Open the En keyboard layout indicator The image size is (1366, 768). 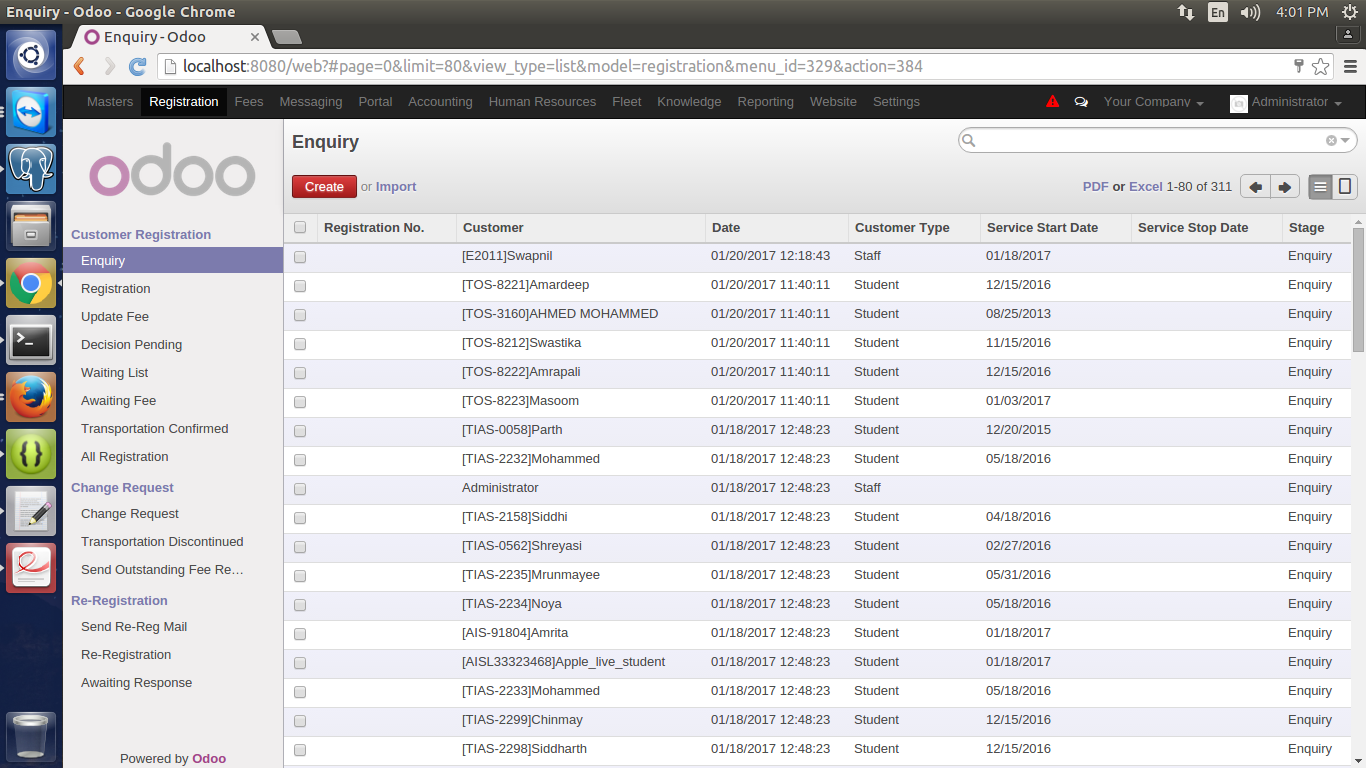click(x=1218, y=12)
